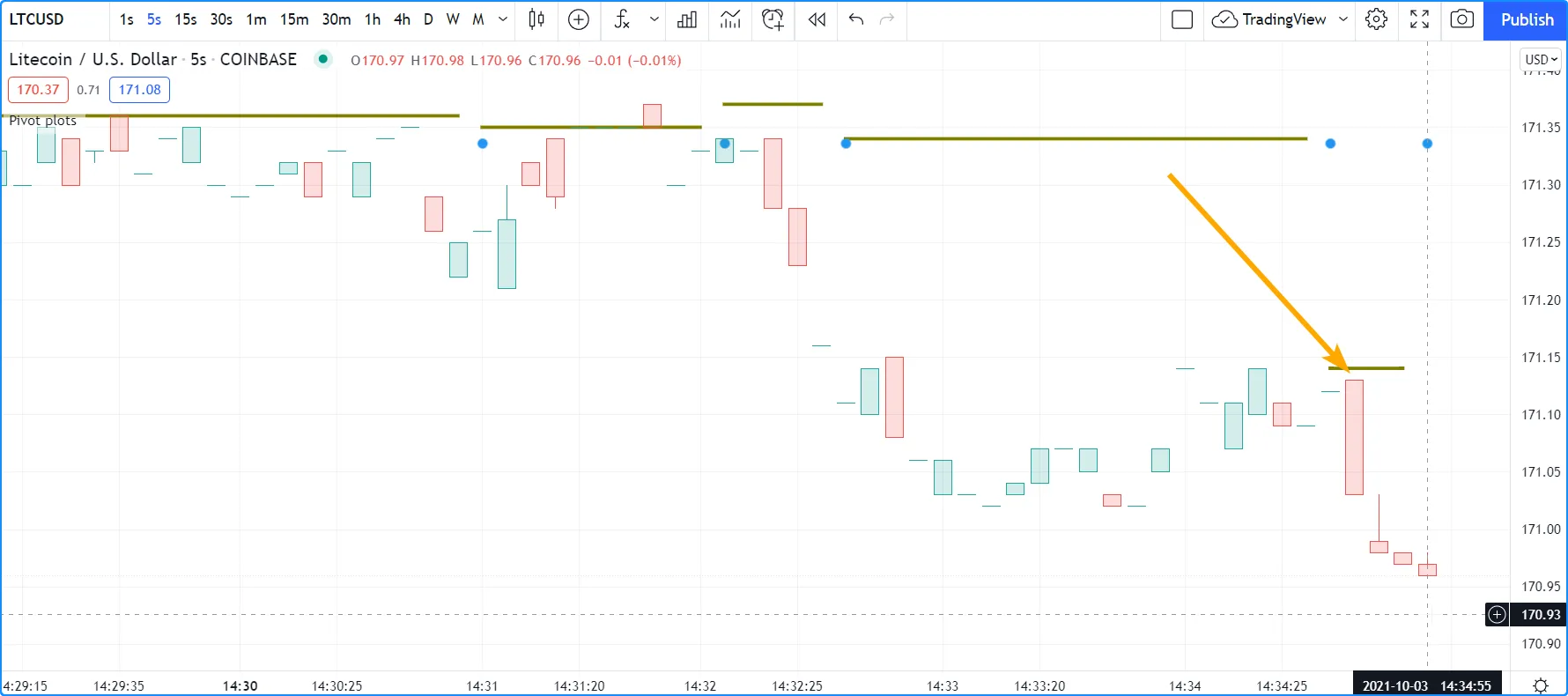Click the Compare or Add Symbol plus icon

[579, 19]
